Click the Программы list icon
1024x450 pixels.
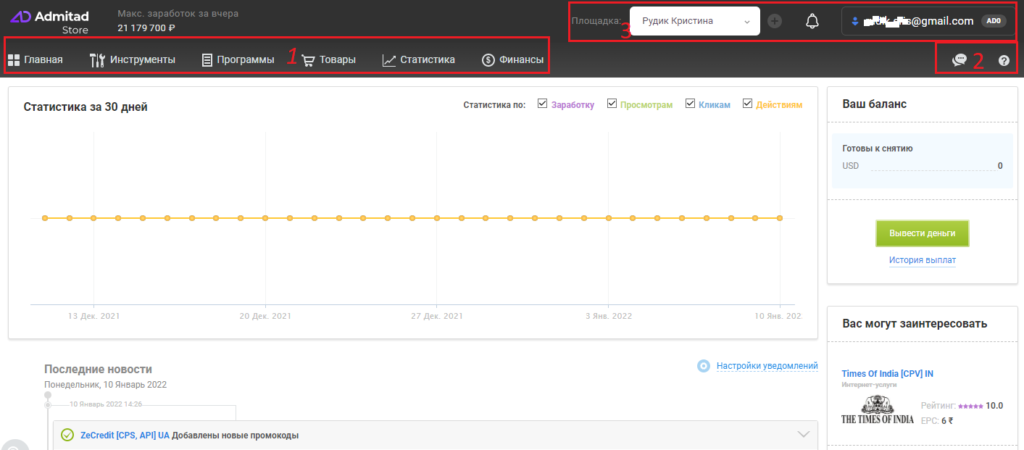click(207, 60)
